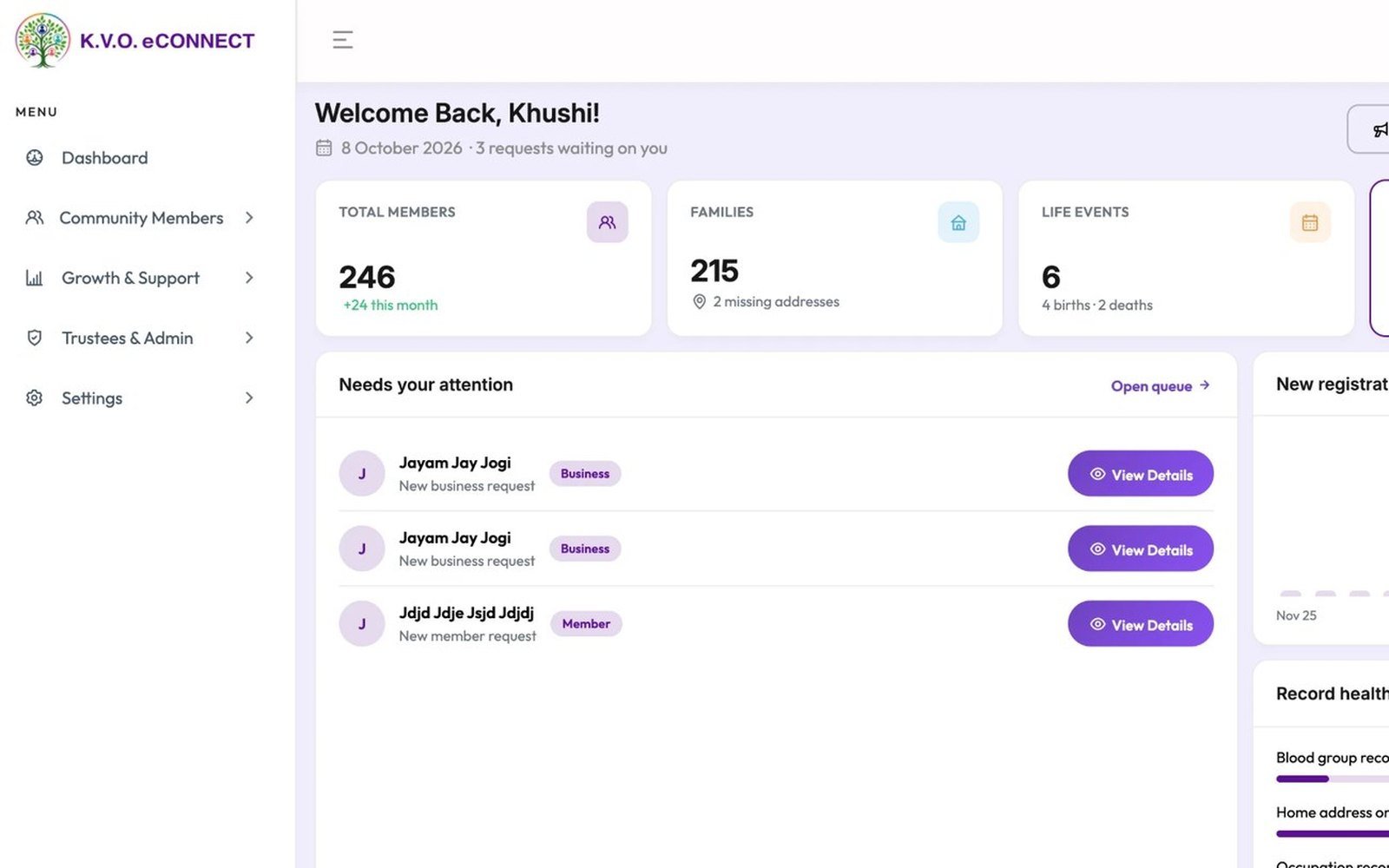The width and height of the screenshot is (1389, 868).
Task: View details for second Jayam Jay Jogi request
Action: tap(1141, 549)
